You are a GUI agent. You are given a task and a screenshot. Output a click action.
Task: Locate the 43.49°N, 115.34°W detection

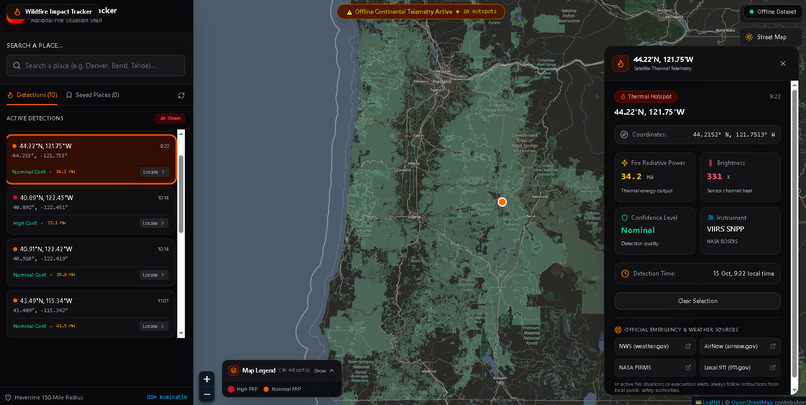(x=154, y=326)
